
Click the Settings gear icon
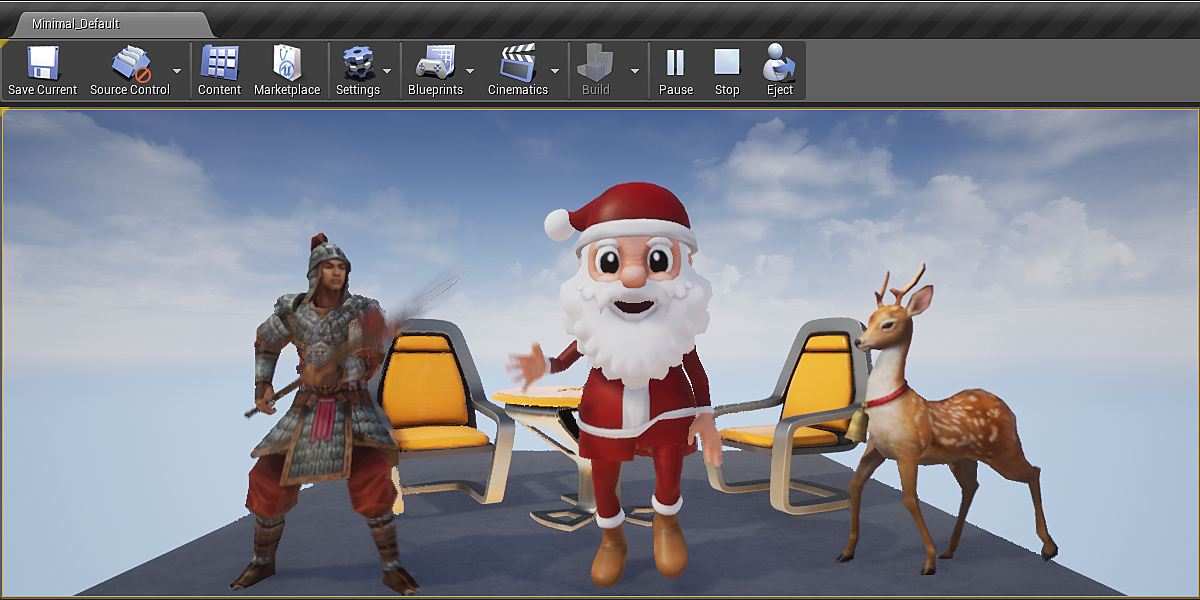(x=357, y=64)
